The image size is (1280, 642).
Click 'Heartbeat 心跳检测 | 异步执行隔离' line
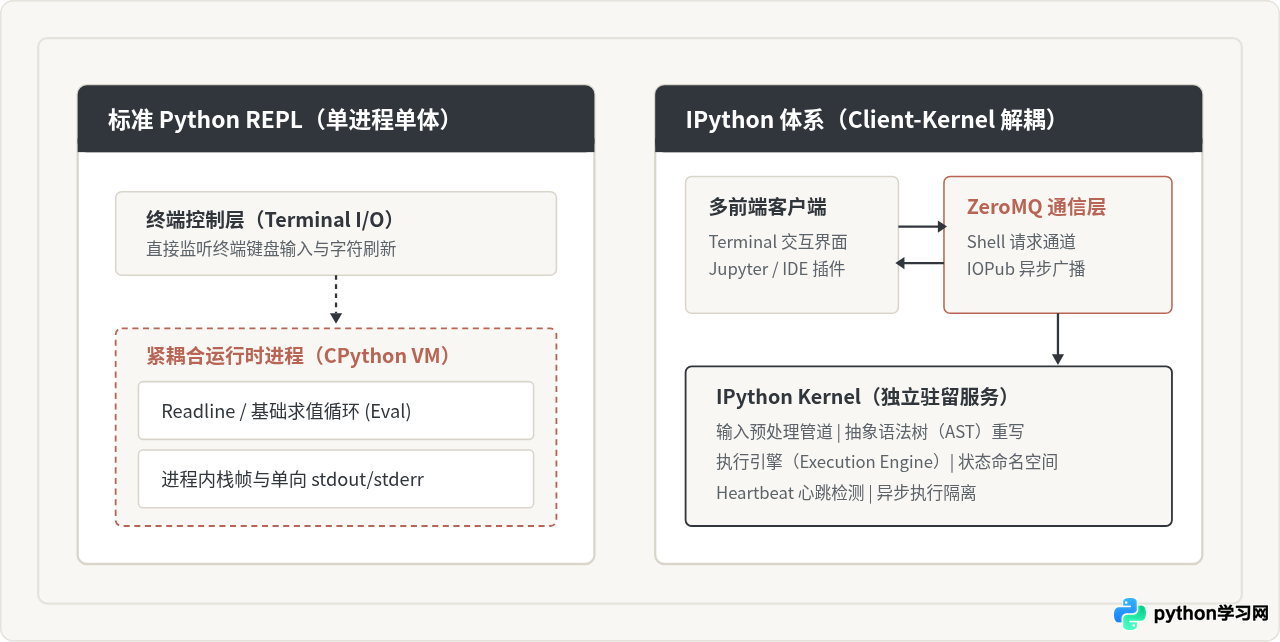click(846, 492)
